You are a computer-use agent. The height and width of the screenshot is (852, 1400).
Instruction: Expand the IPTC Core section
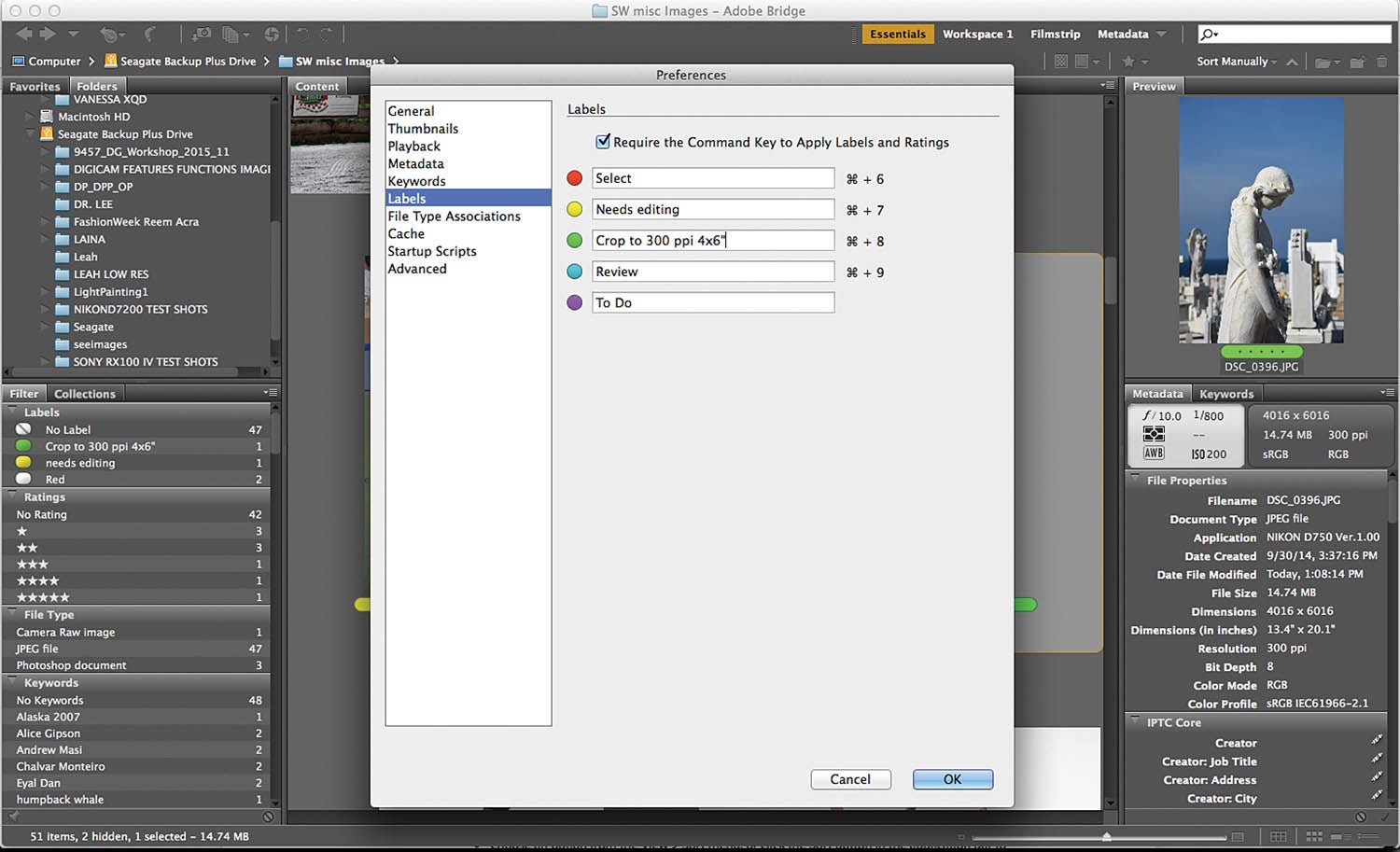1137,722
